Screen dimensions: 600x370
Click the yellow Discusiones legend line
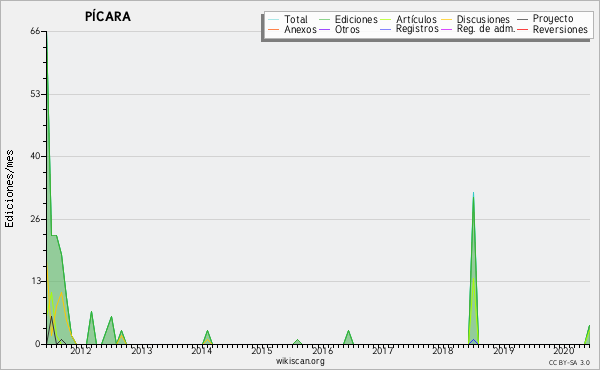pos(447,19)
